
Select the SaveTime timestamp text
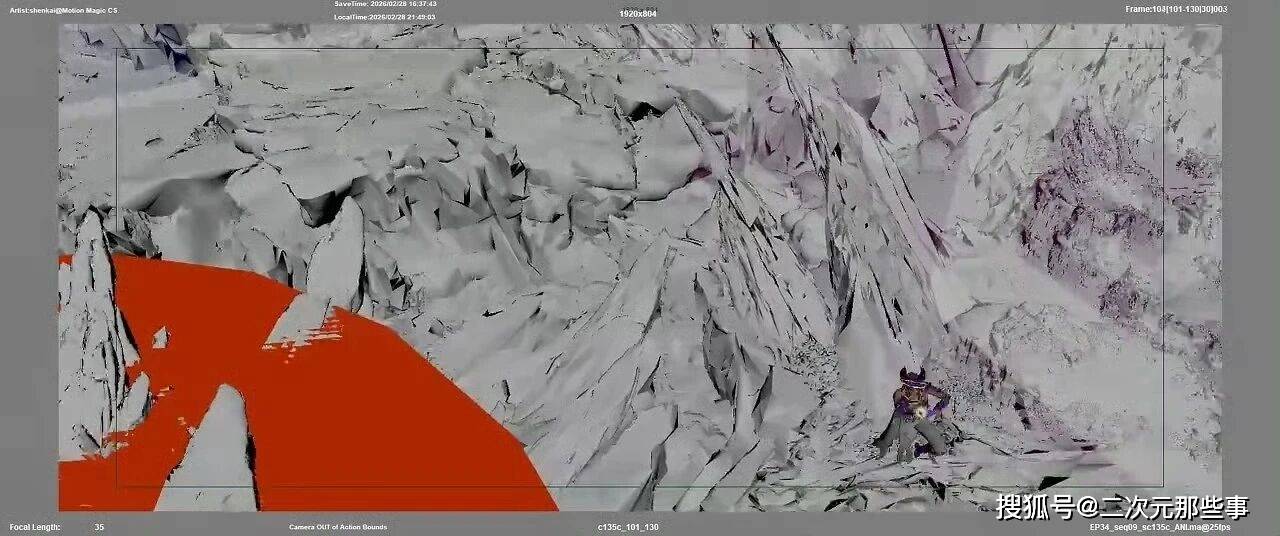(385, 4)
